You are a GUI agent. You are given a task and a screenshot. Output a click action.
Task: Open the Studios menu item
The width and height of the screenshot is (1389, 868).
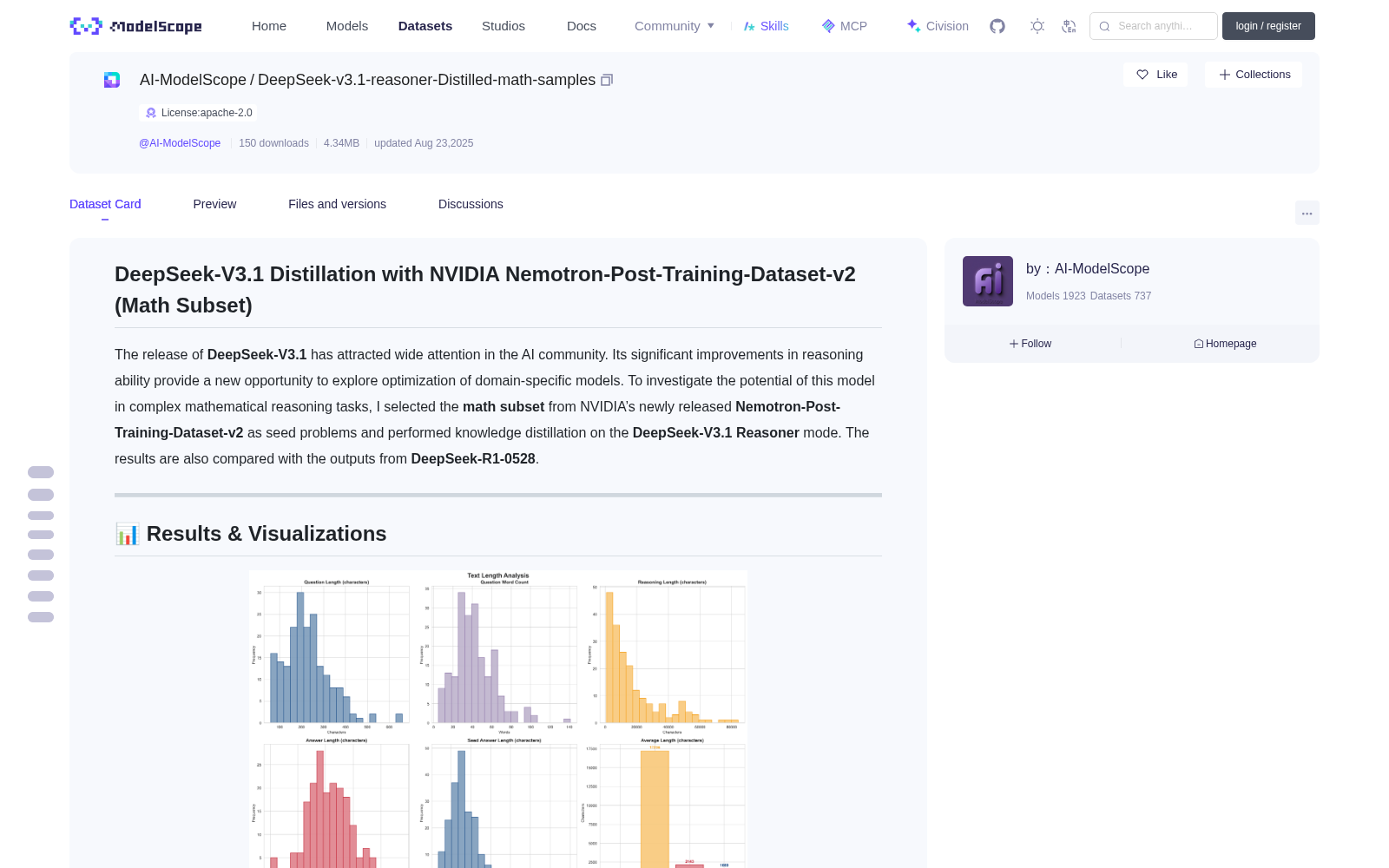[x=504, y=26]
